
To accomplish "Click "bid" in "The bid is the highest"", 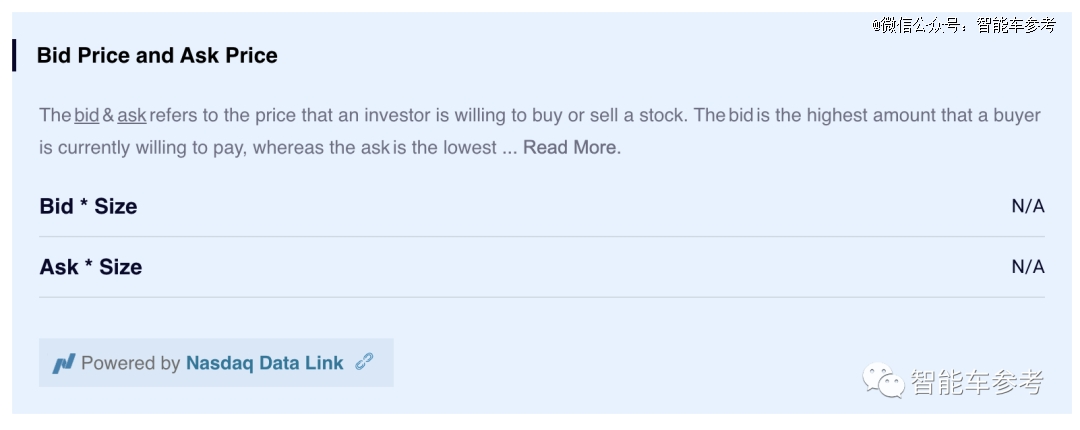I will [x=740, y=115].
